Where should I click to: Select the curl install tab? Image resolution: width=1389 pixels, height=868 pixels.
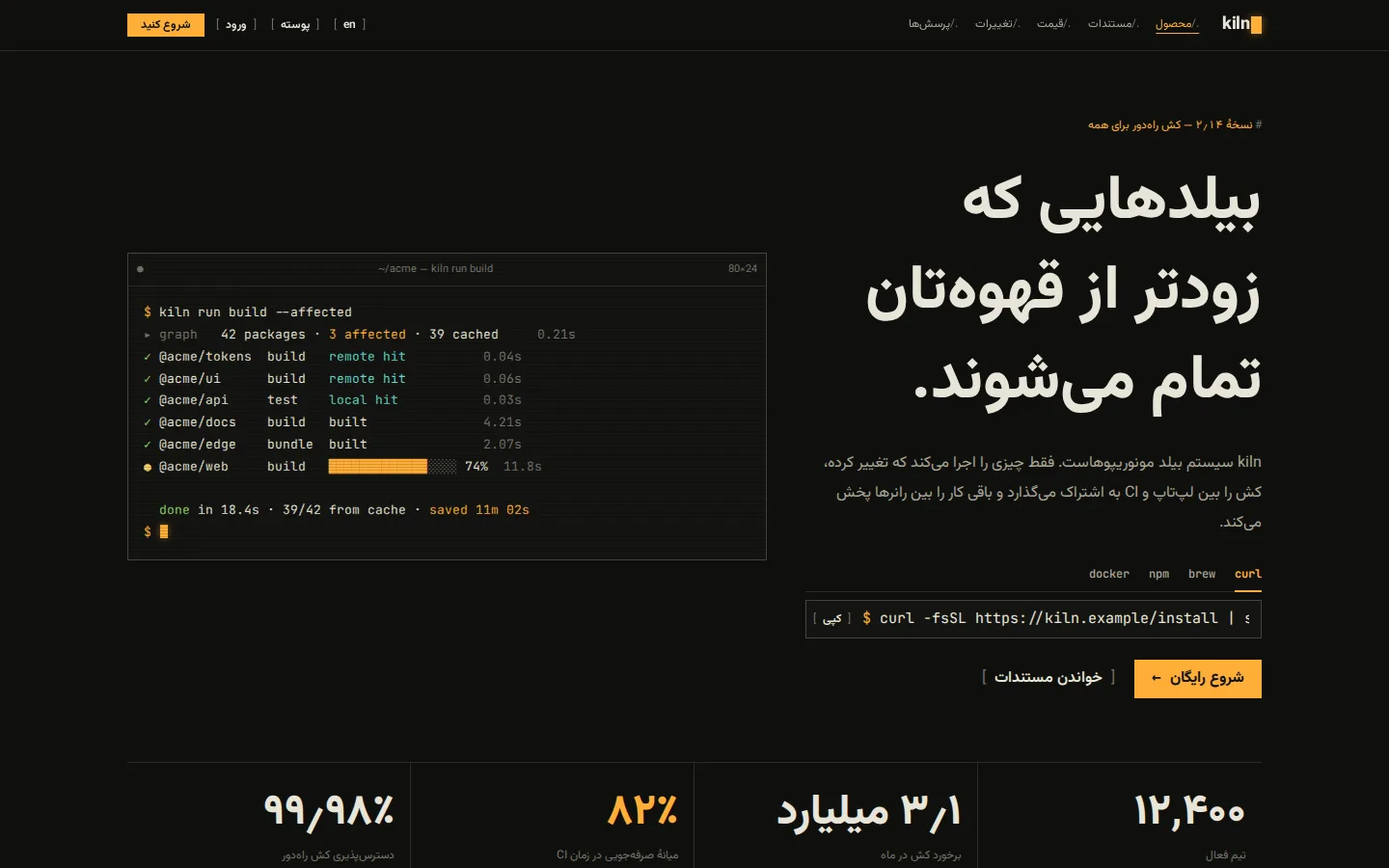coord(1248,574)
